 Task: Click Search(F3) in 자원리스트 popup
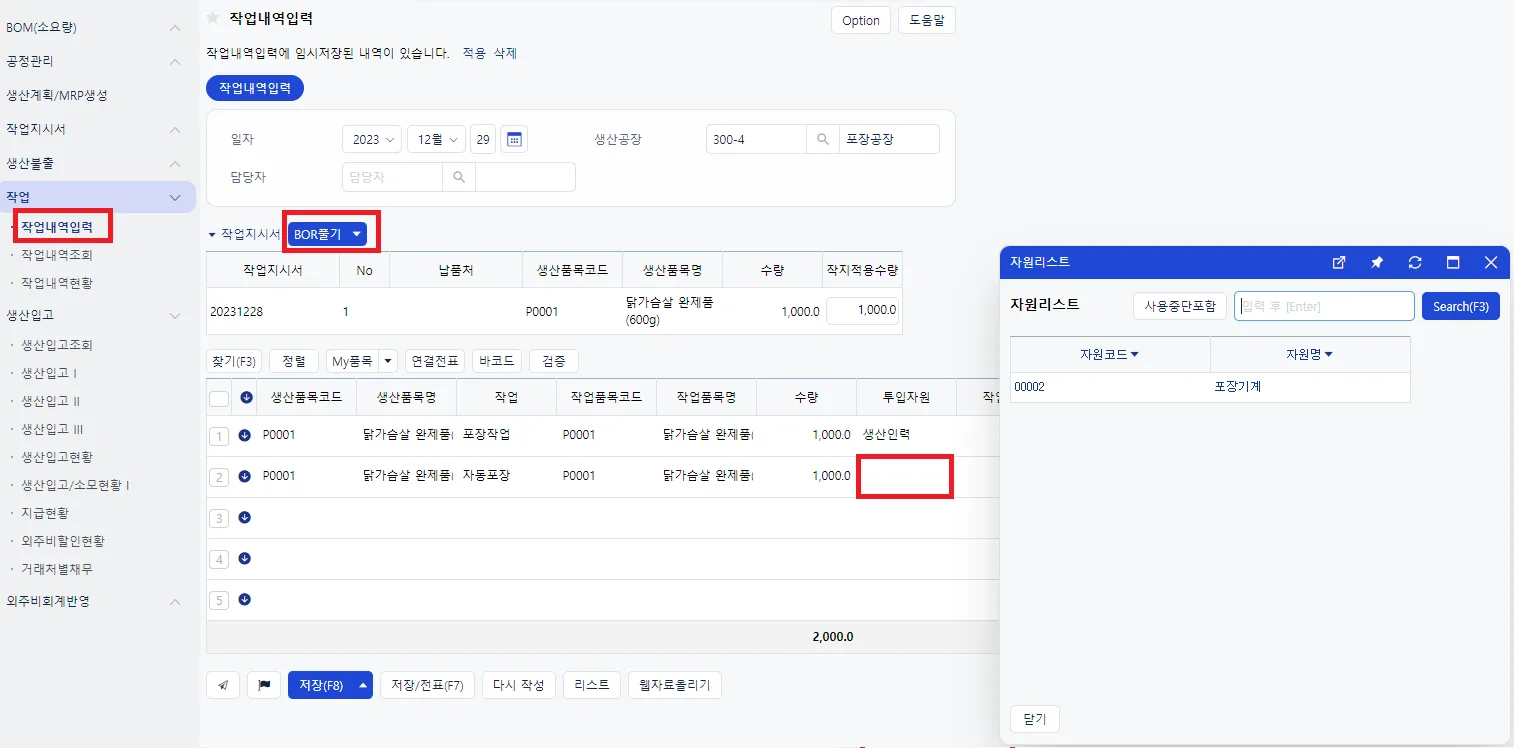(1461, 306)
